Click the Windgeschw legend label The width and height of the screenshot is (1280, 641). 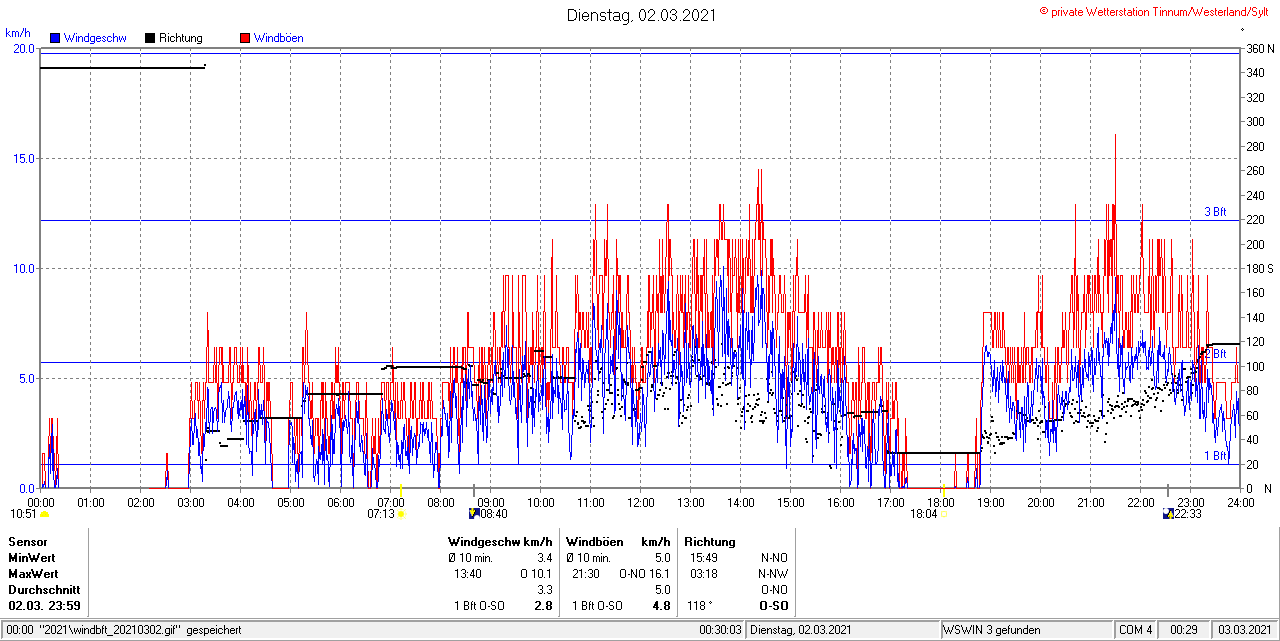tap(95, 38)
